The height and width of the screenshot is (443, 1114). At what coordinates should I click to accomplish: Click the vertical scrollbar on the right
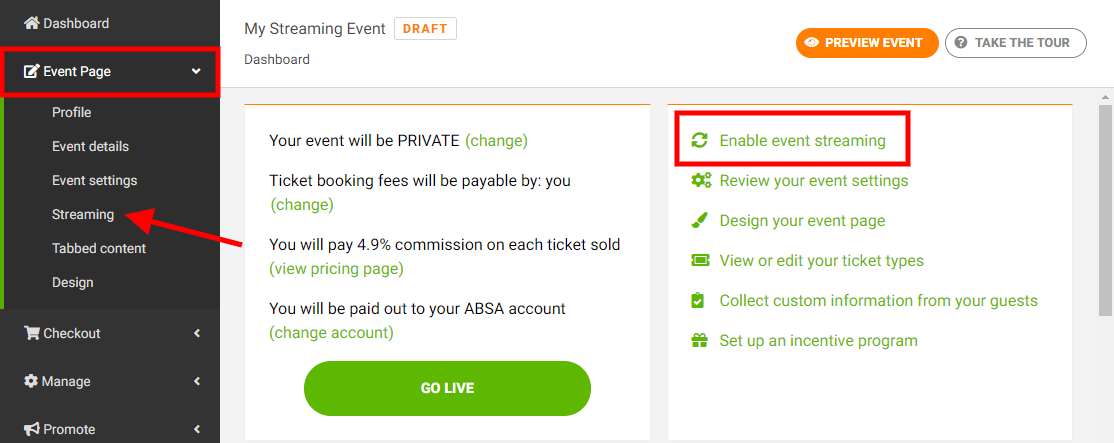[1105, 210]
